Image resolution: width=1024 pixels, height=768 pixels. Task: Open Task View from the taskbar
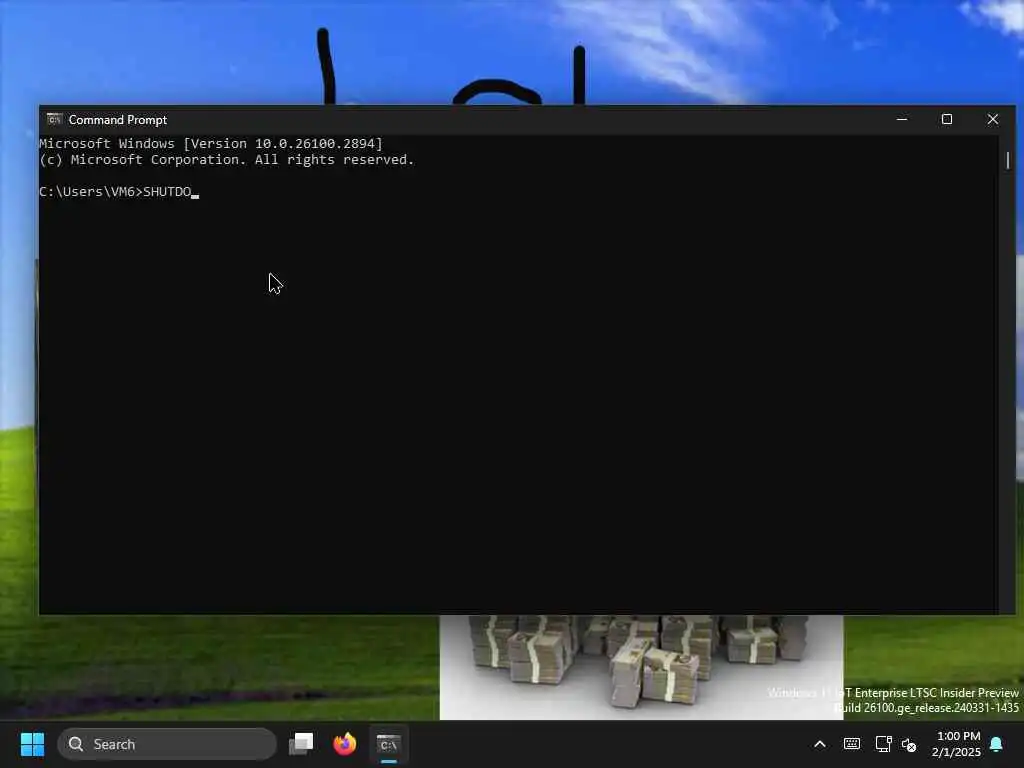pyautogui.click(x=301, y=744)
